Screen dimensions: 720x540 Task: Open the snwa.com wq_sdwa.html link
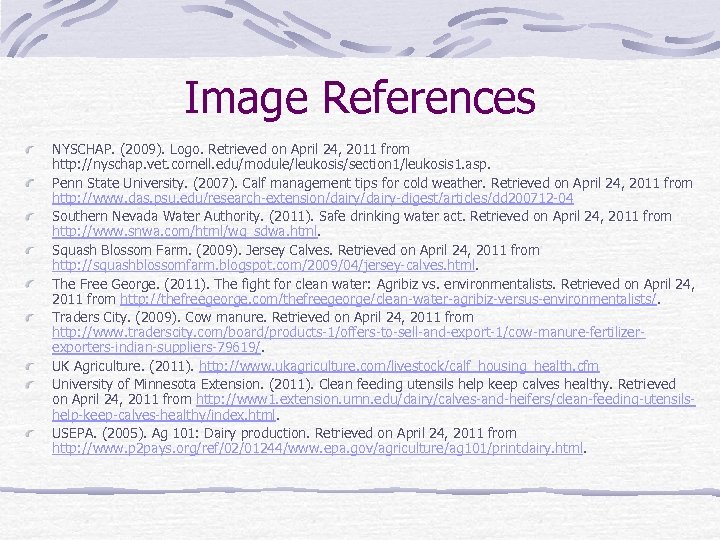185,231
